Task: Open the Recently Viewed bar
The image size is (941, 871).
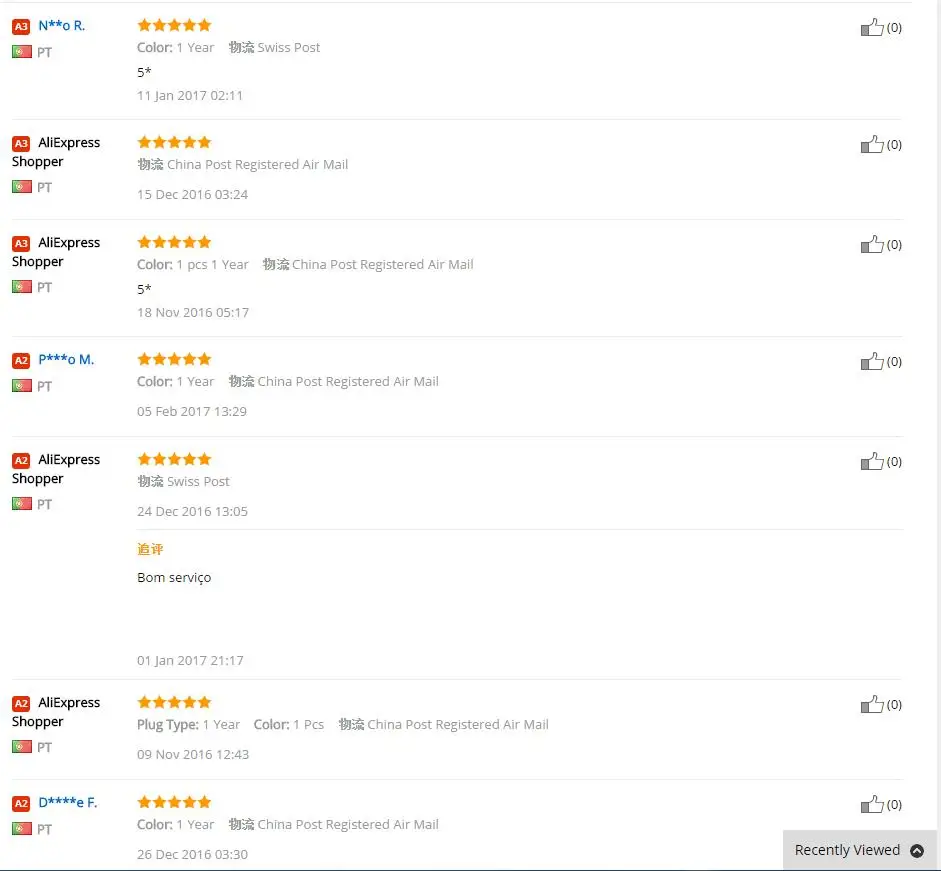Action: (859, 850)
